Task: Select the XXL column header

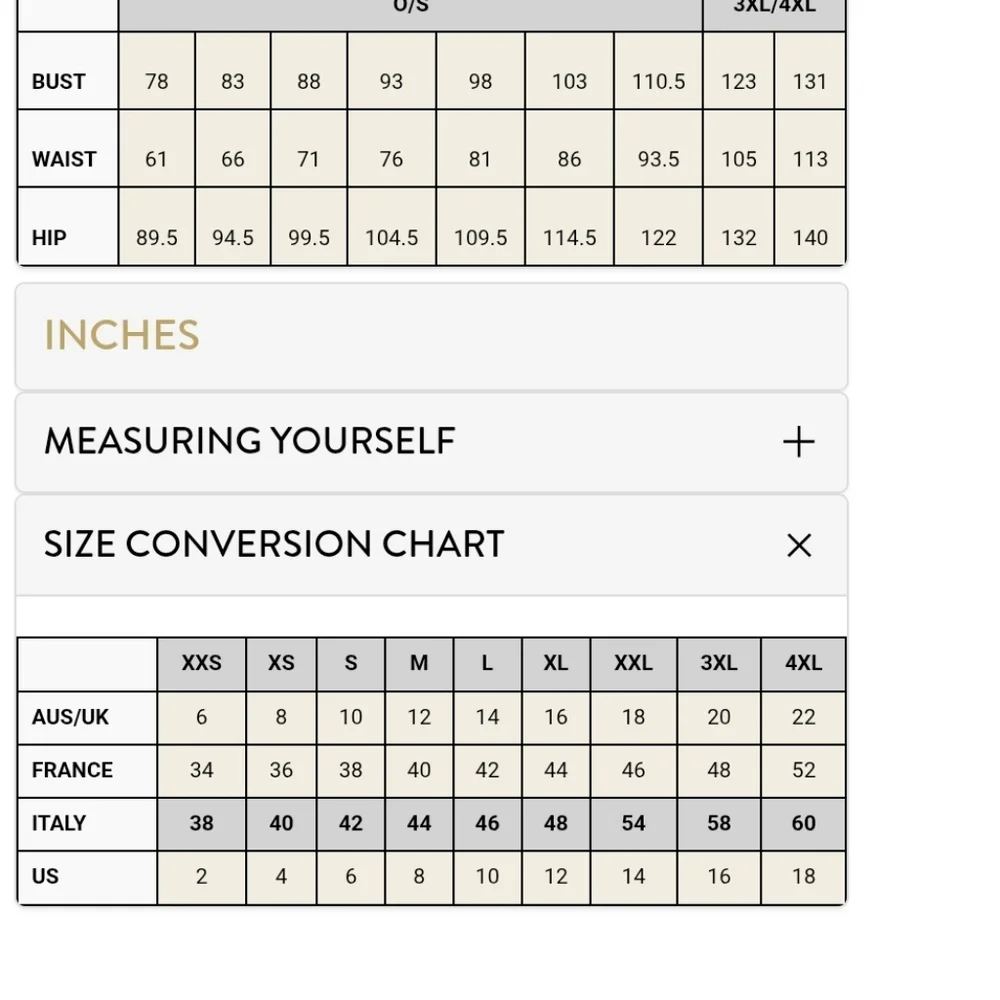Action: click(633, 663)
